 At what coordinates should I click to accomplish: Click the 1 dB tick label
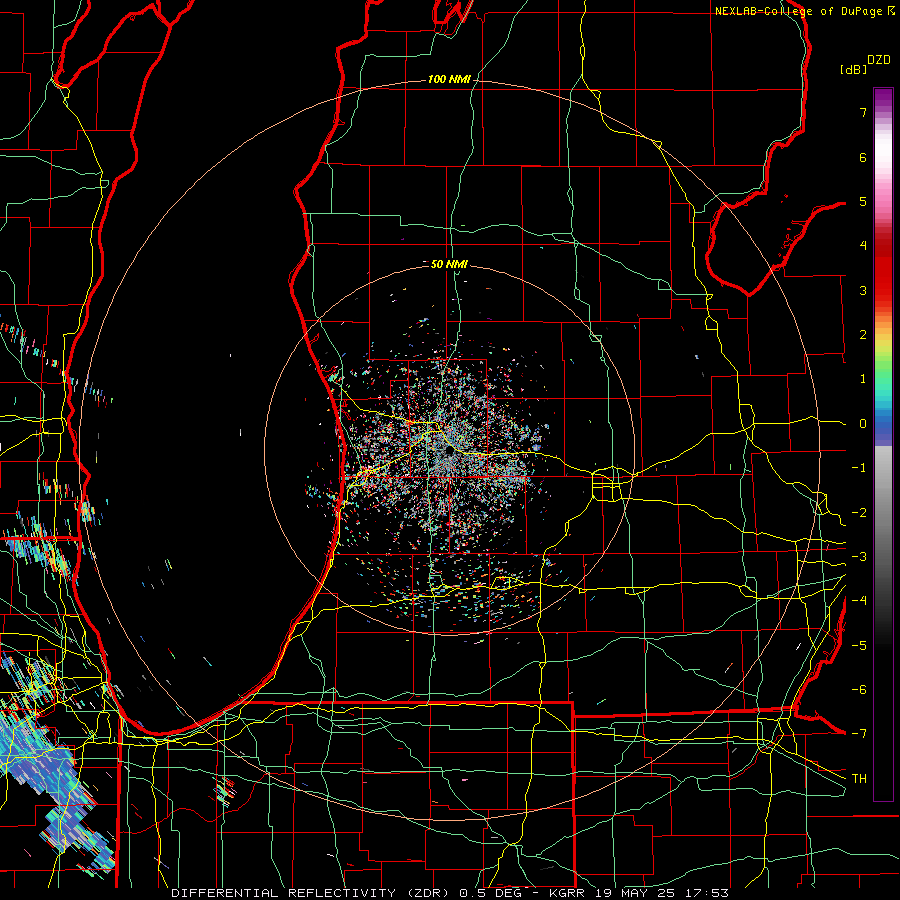863,379
